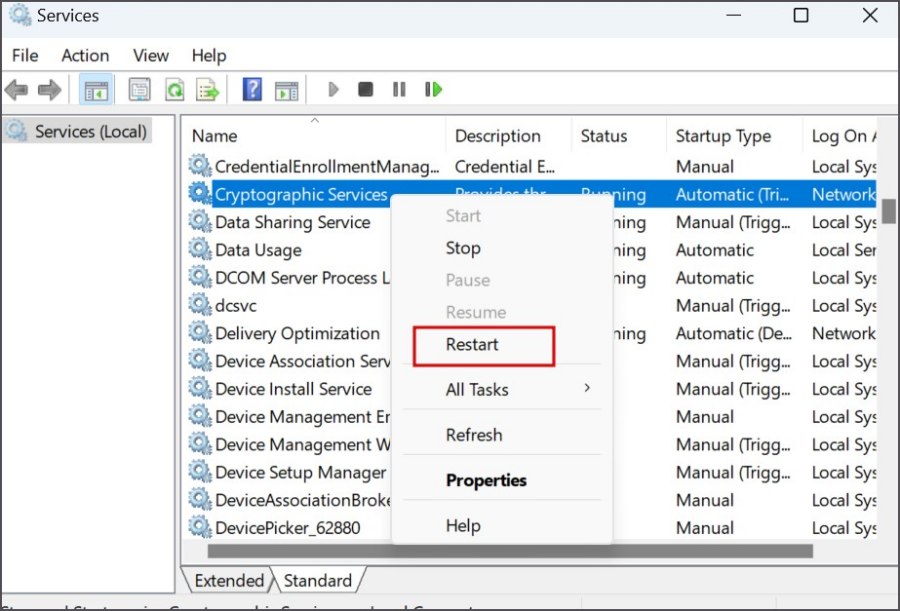Screen dimensions: 900x611
Task: Click gear icon beside Device Setup Manager
Action: click(200, 471)
